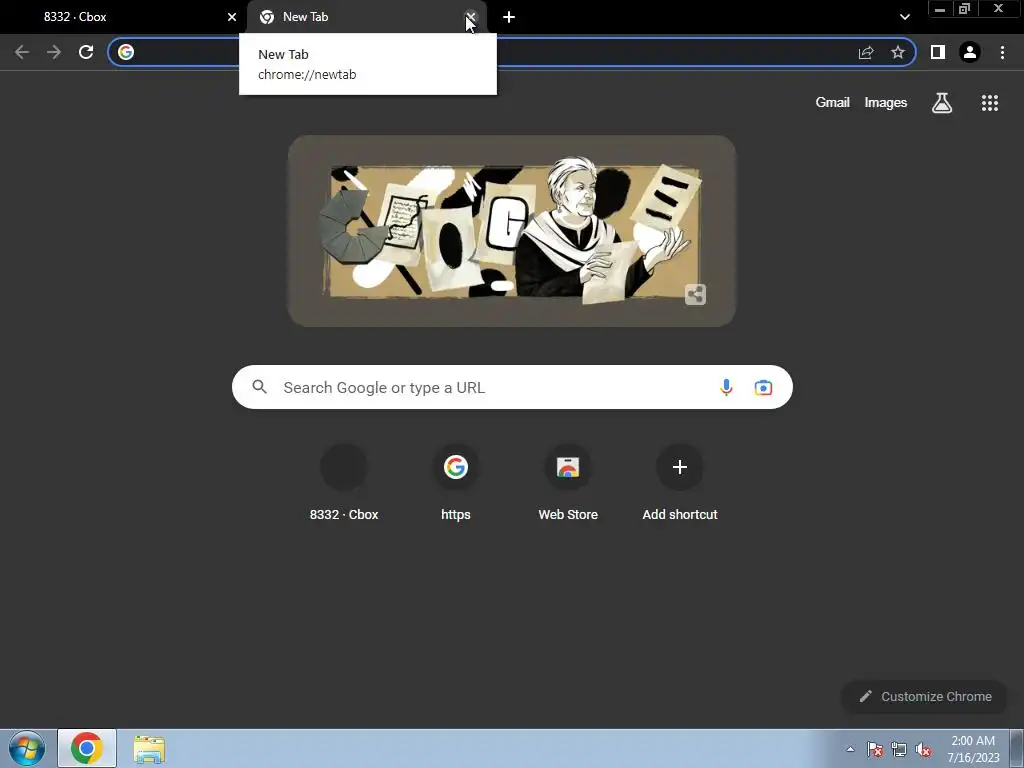Open the Chrome three-dot menu
Image resolution: width=1024 pixels, height=768 pixels.
coord(1002,52)
